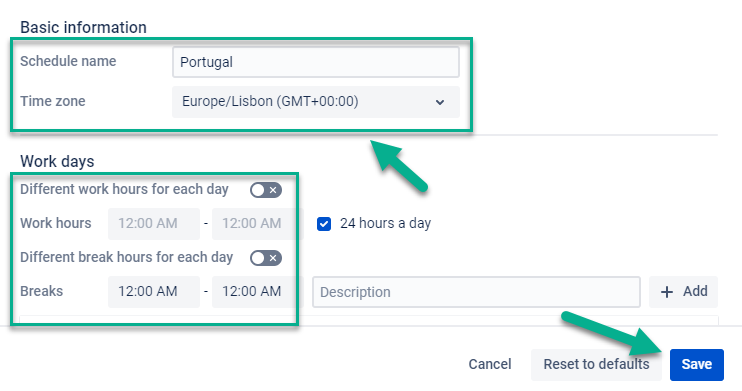Click the Cancel button
This screenshot has width=742, height=391.
(x=490, y=364)
